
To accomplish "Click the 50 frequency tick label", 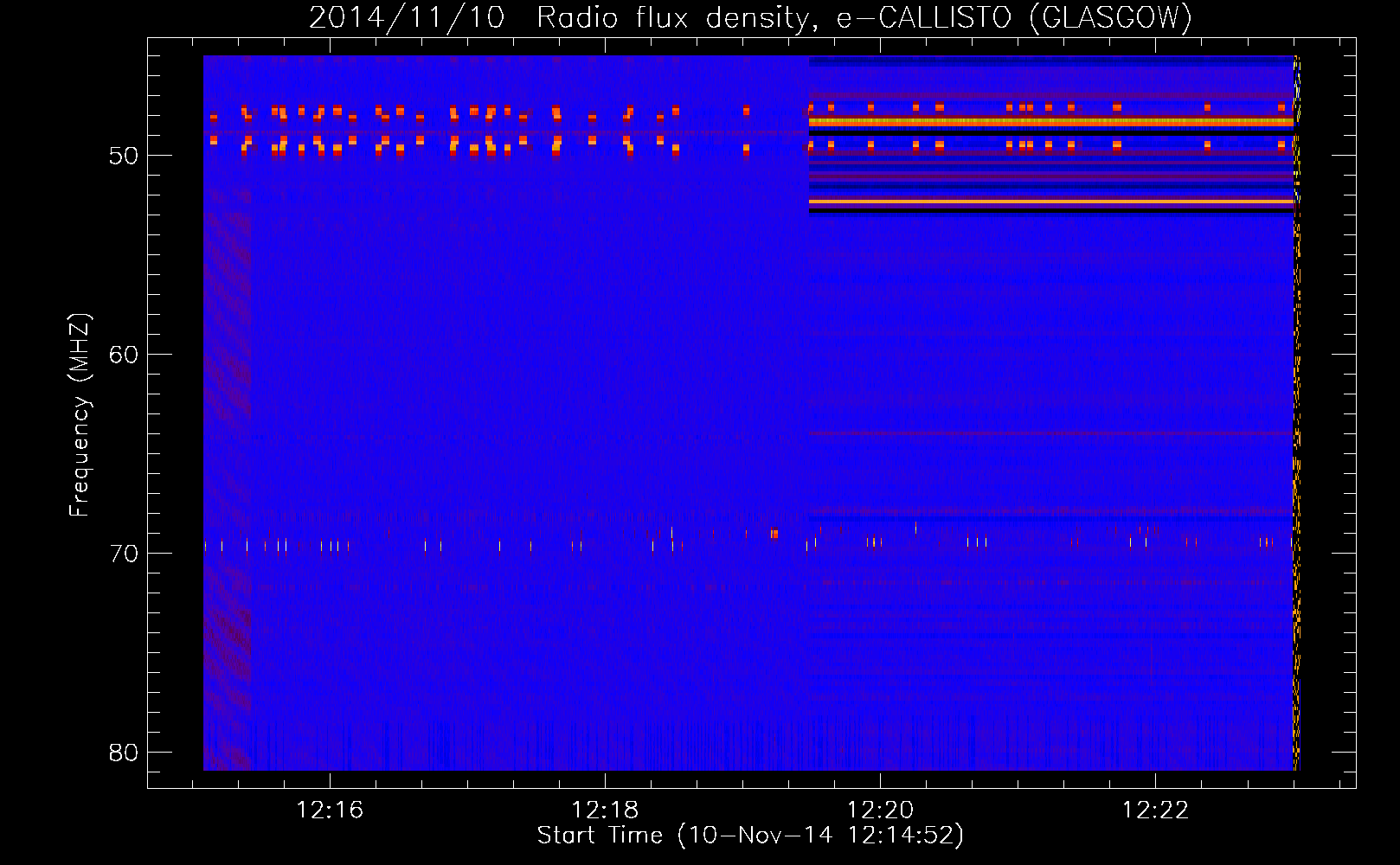I will 124,156.
